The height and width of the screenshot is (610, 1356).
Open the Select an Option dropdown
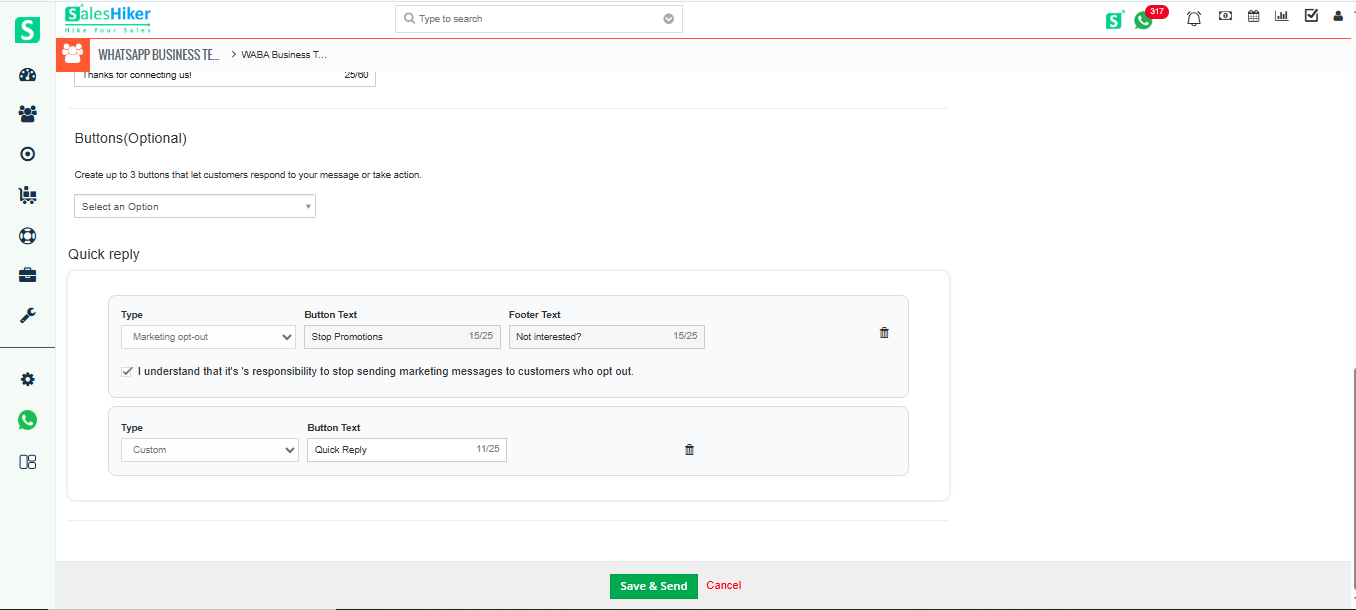click(x=194, y=206)
